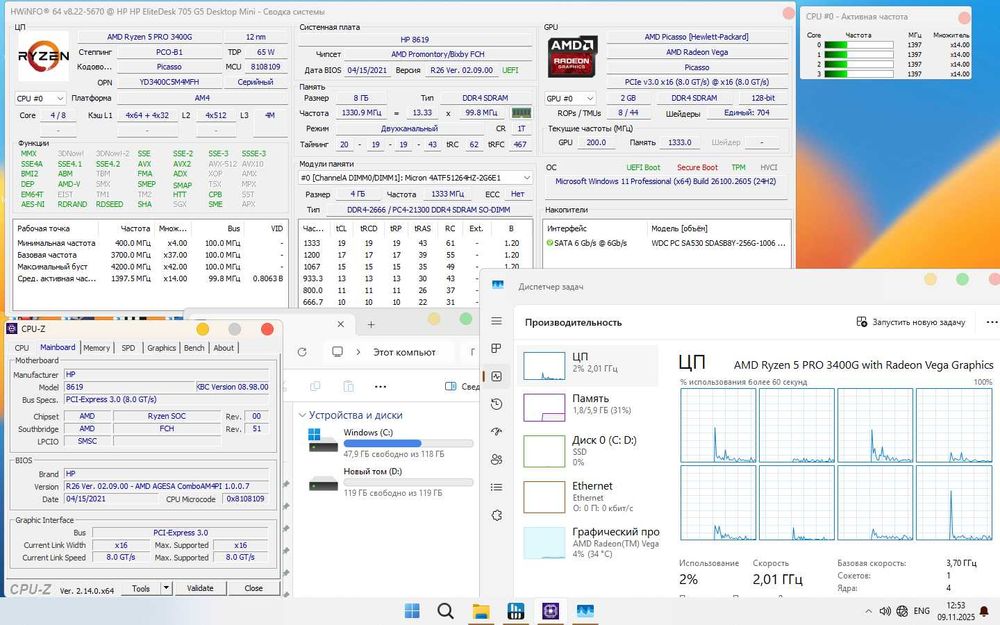This screenshot has height=625, width=1000.
Task: Expand hidden tray icons chevron
Action: point(868,611)
